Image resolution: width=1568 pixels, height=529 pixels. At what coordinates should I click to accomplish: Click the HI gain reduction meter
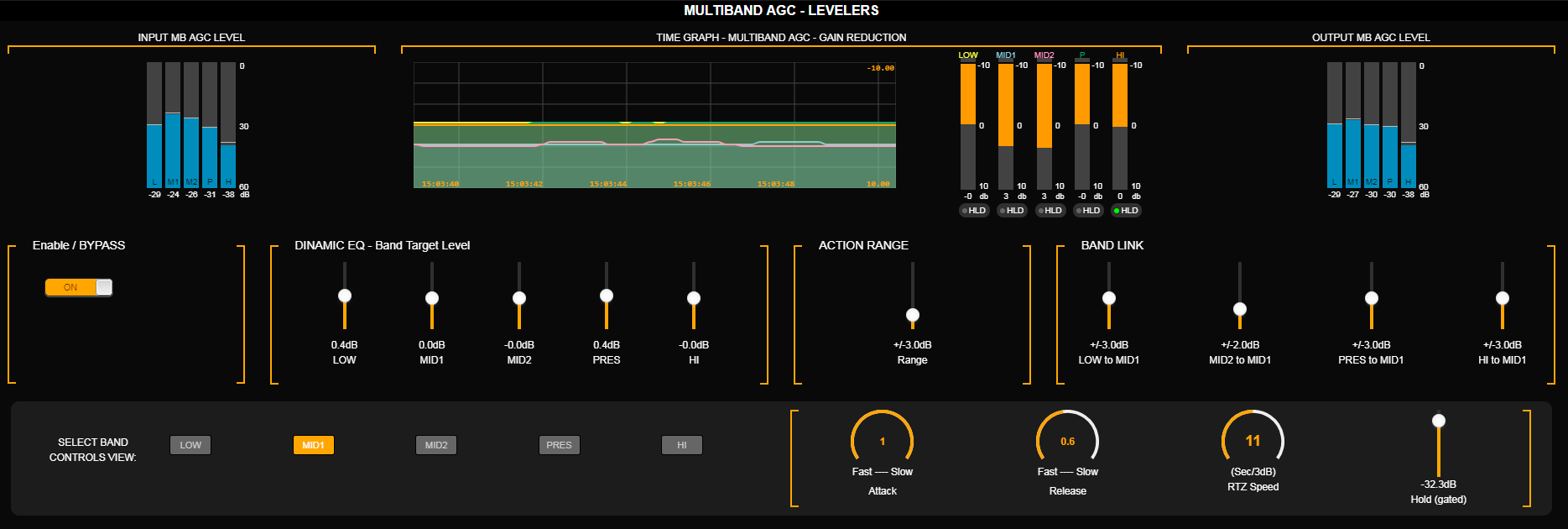(x=1120, y=126)
